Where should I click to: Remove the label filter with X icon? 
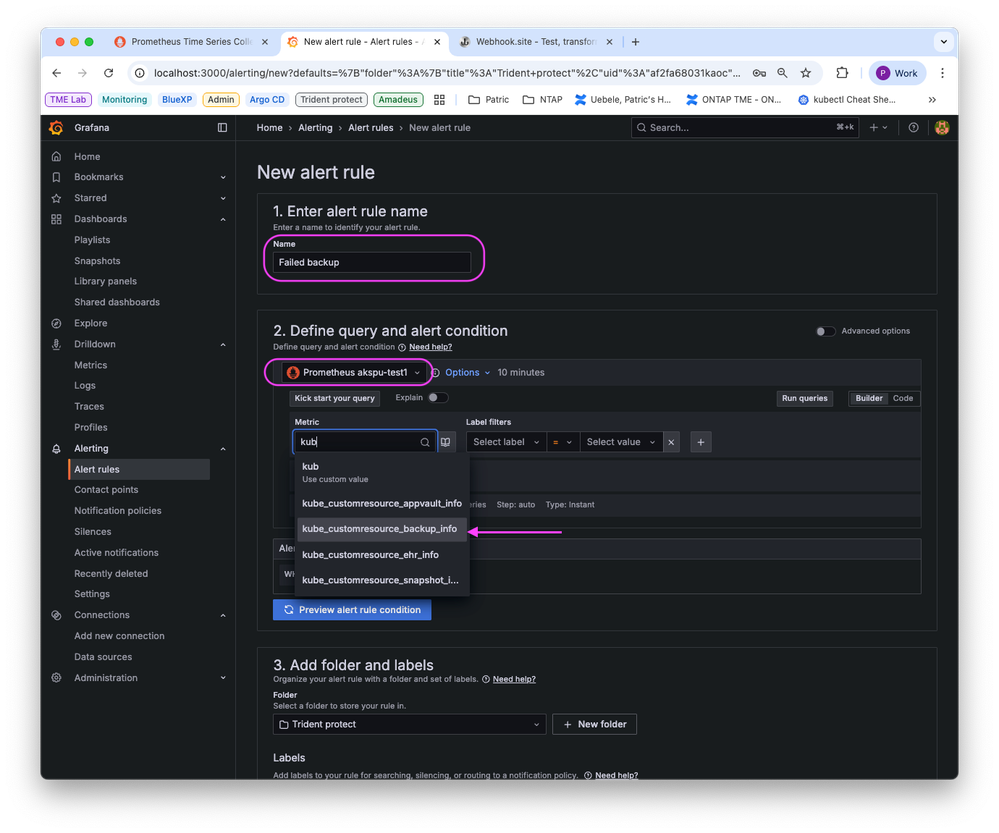click(x=672, y=442)
